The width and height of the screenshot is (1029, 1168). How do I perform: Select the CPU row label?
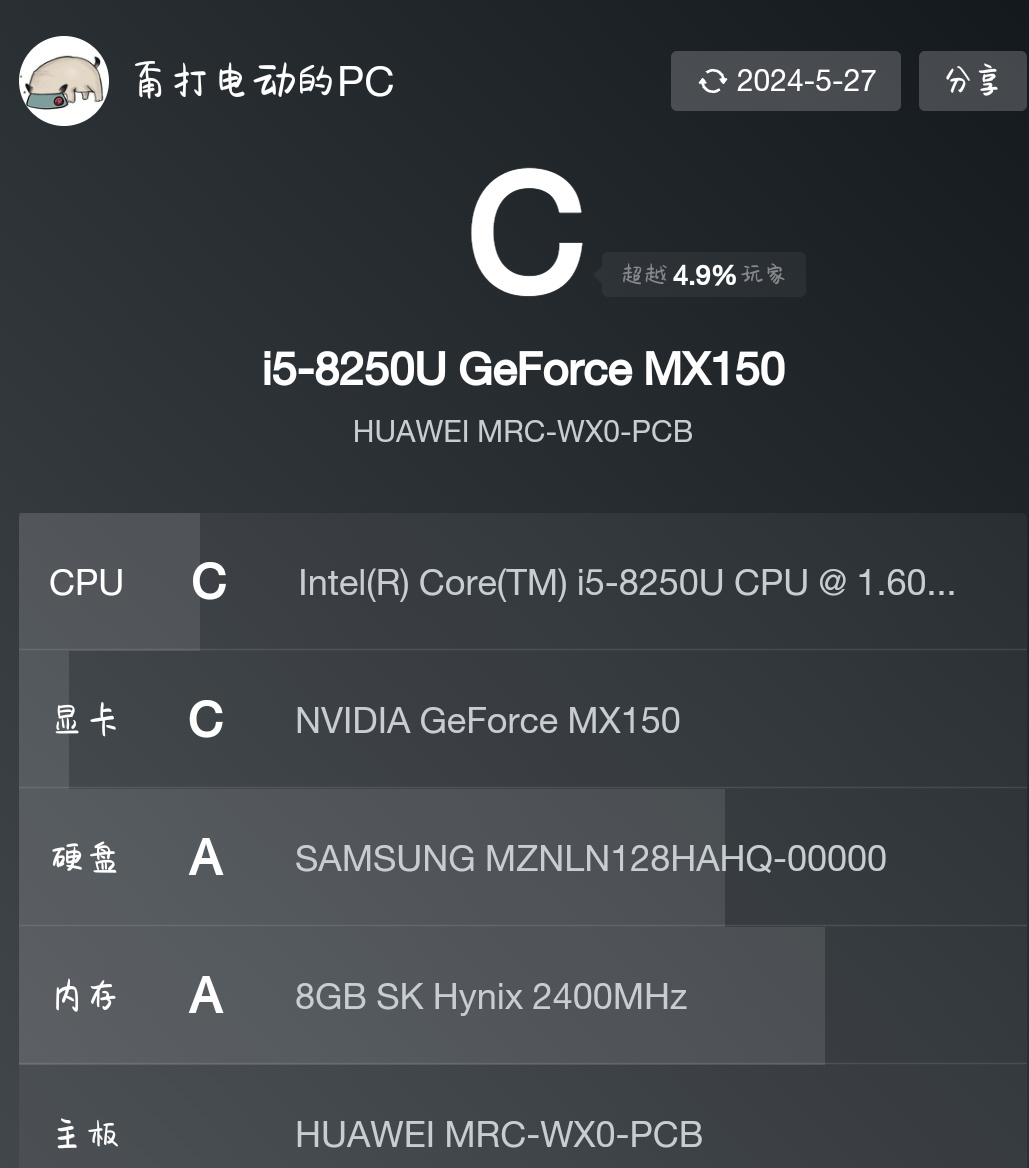click(86, 583)
